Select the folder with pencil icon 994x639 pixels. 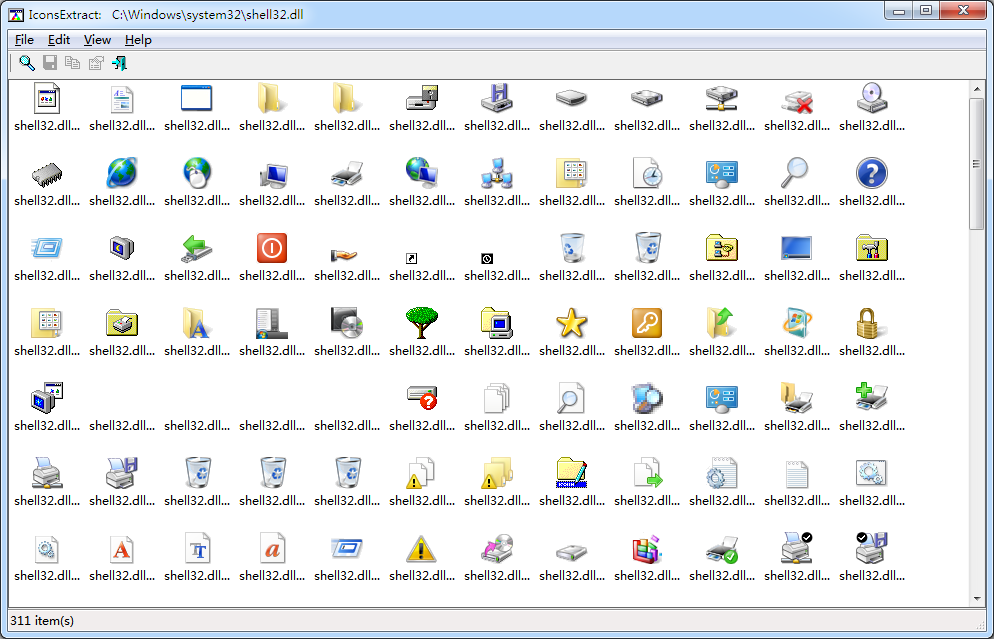572,473
